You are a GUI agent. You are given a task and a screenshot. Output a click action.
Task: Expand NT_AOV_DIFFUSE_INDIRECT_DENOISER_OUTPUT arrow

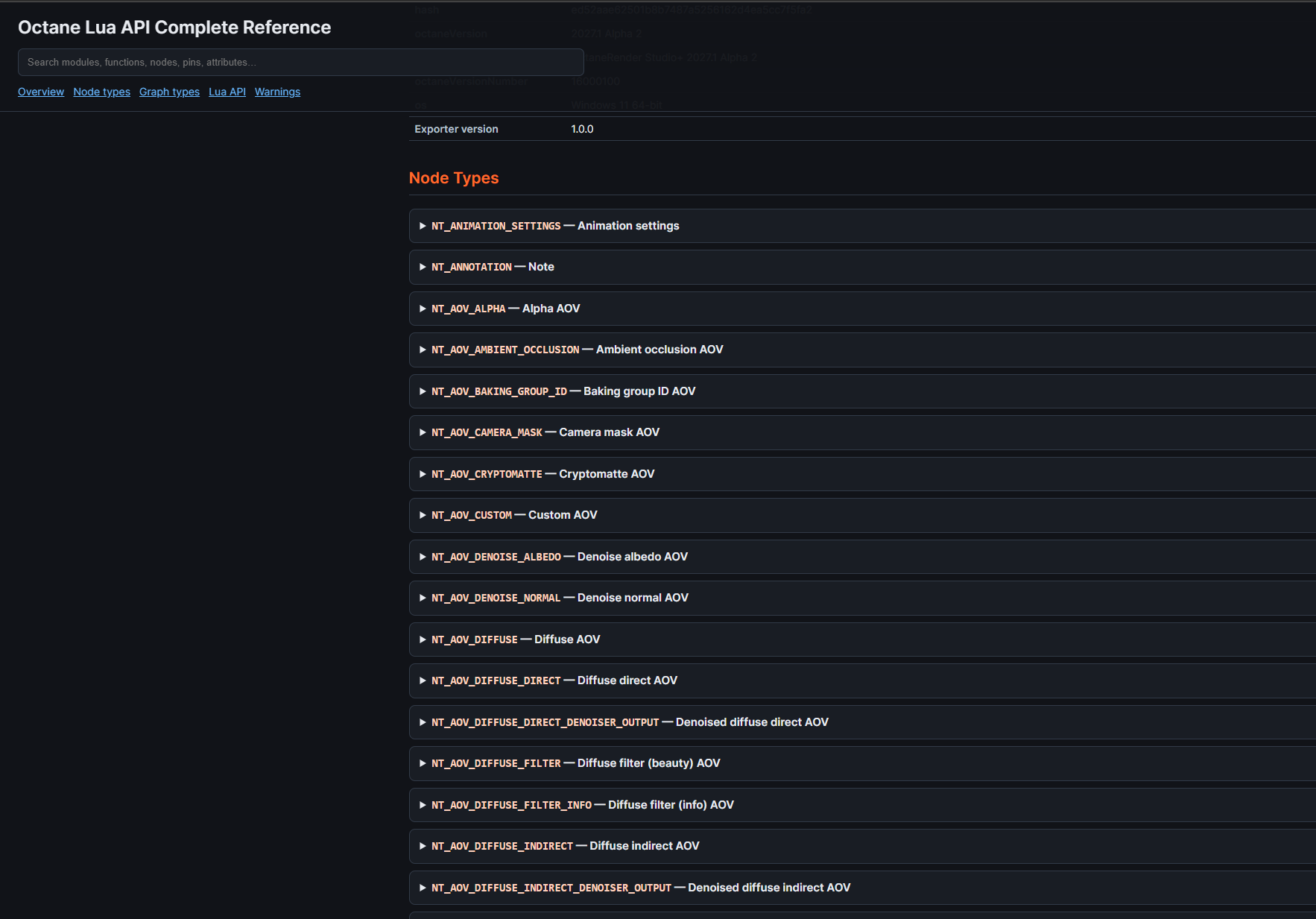[x=423, y=888]
